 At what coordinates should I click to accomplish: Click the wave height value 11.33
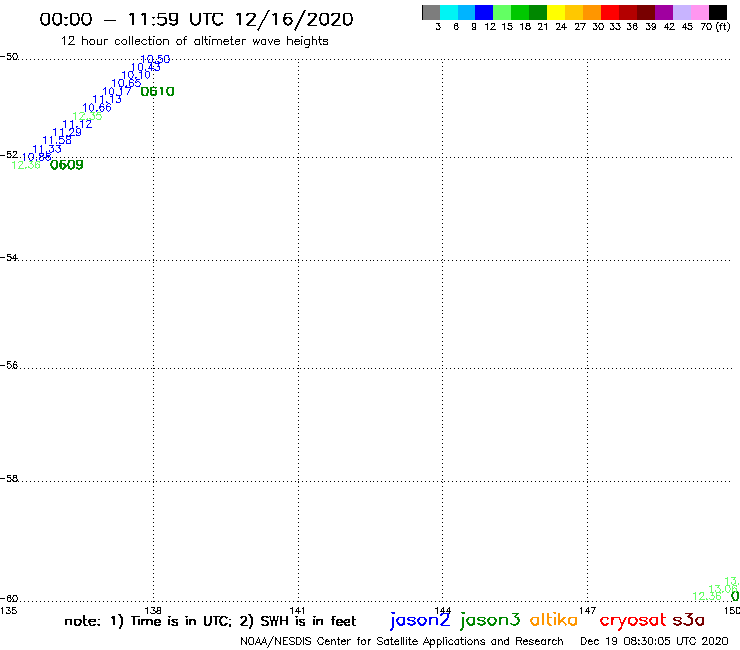(x=47, y=149)
